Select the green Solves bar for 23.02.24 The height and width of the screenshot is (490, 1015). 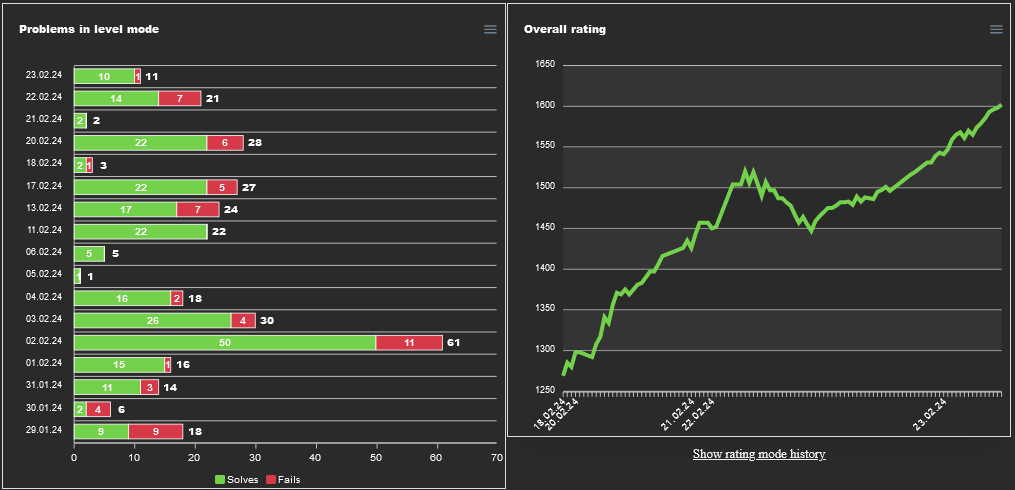tap(104, 76)
